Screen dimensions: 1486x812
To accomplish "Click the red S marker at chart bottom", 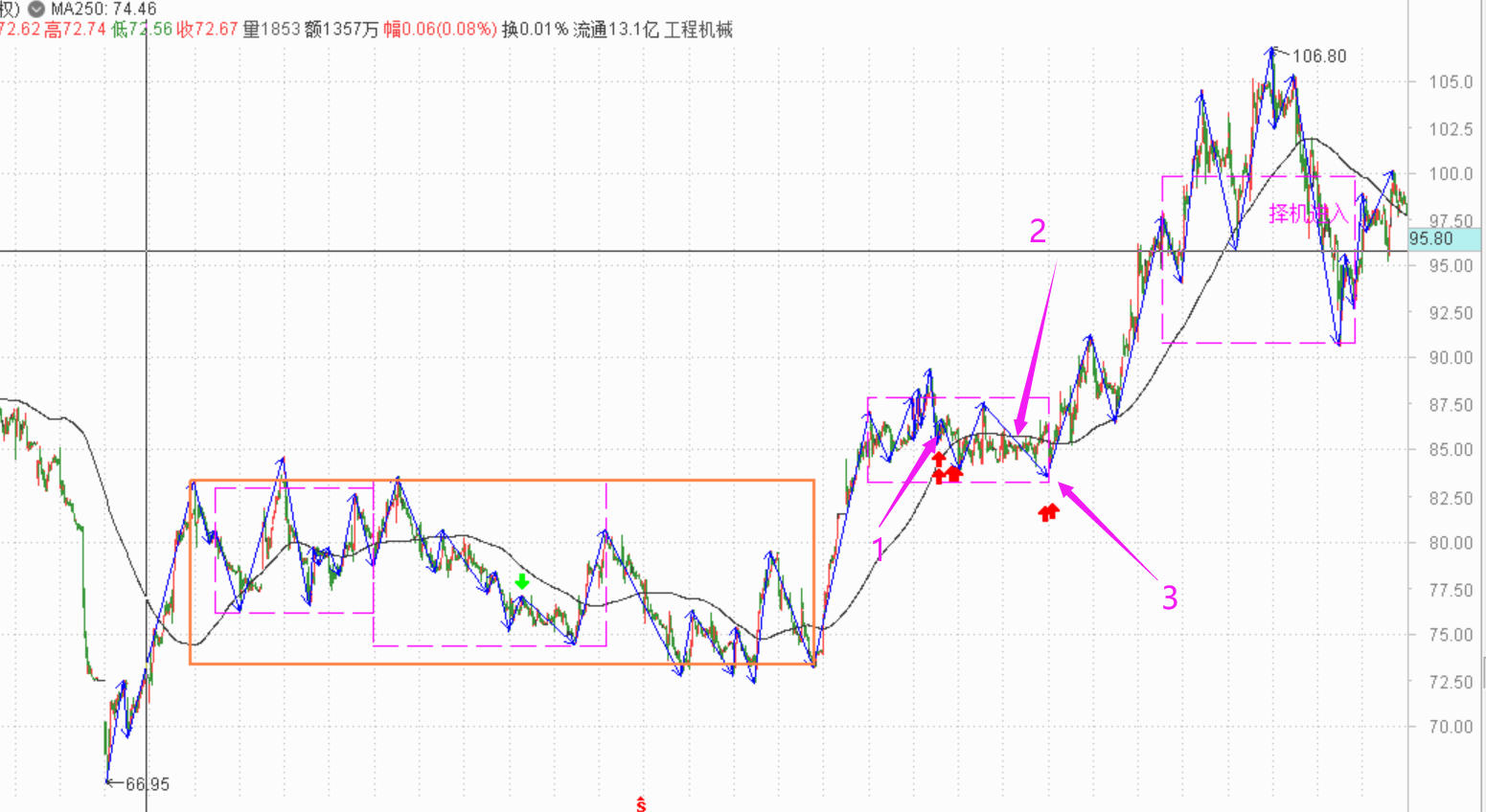I will pos(640,804).
